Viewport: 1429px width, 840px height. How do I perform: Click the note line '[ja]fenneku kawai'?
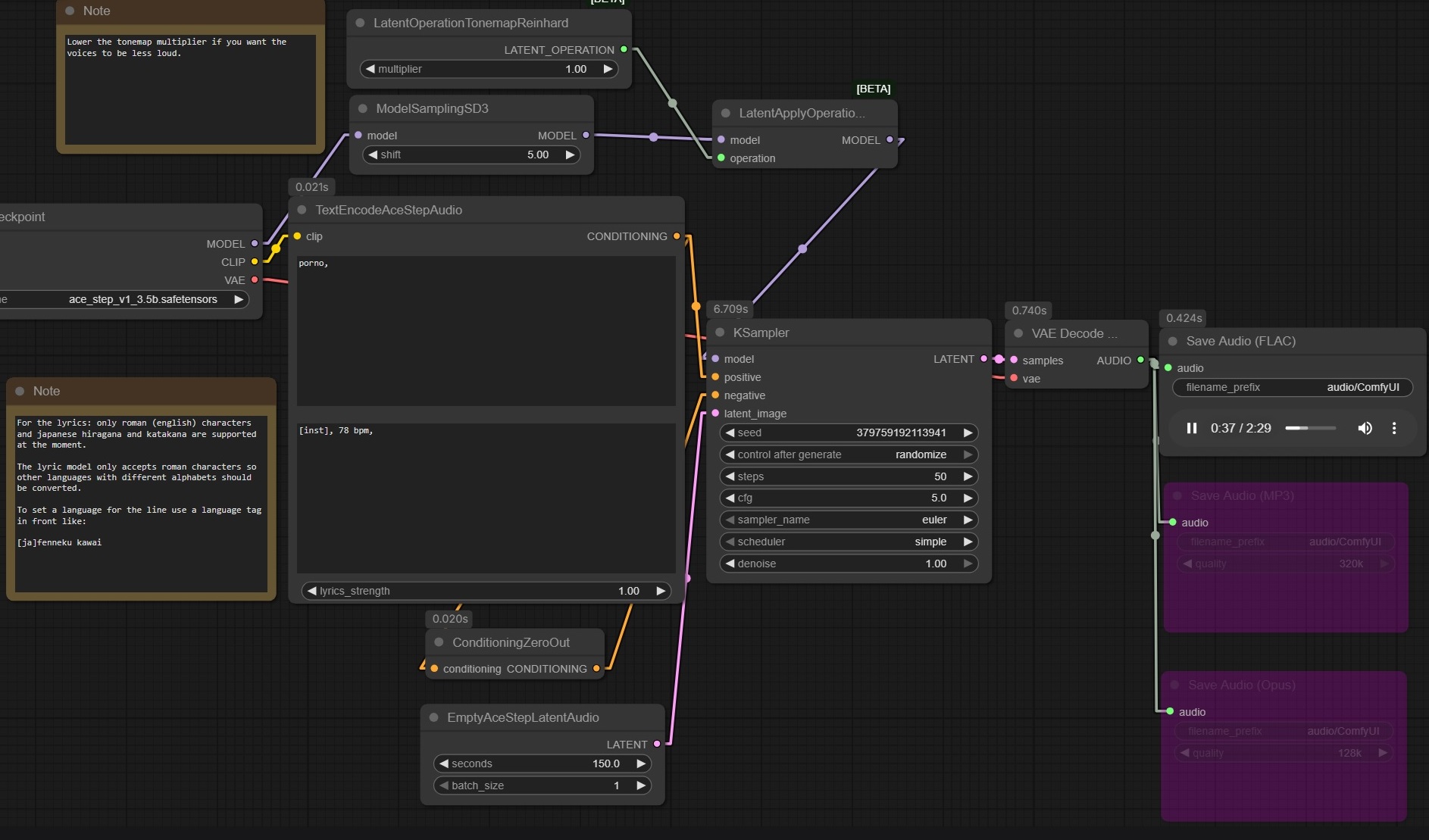pos(59,542)
